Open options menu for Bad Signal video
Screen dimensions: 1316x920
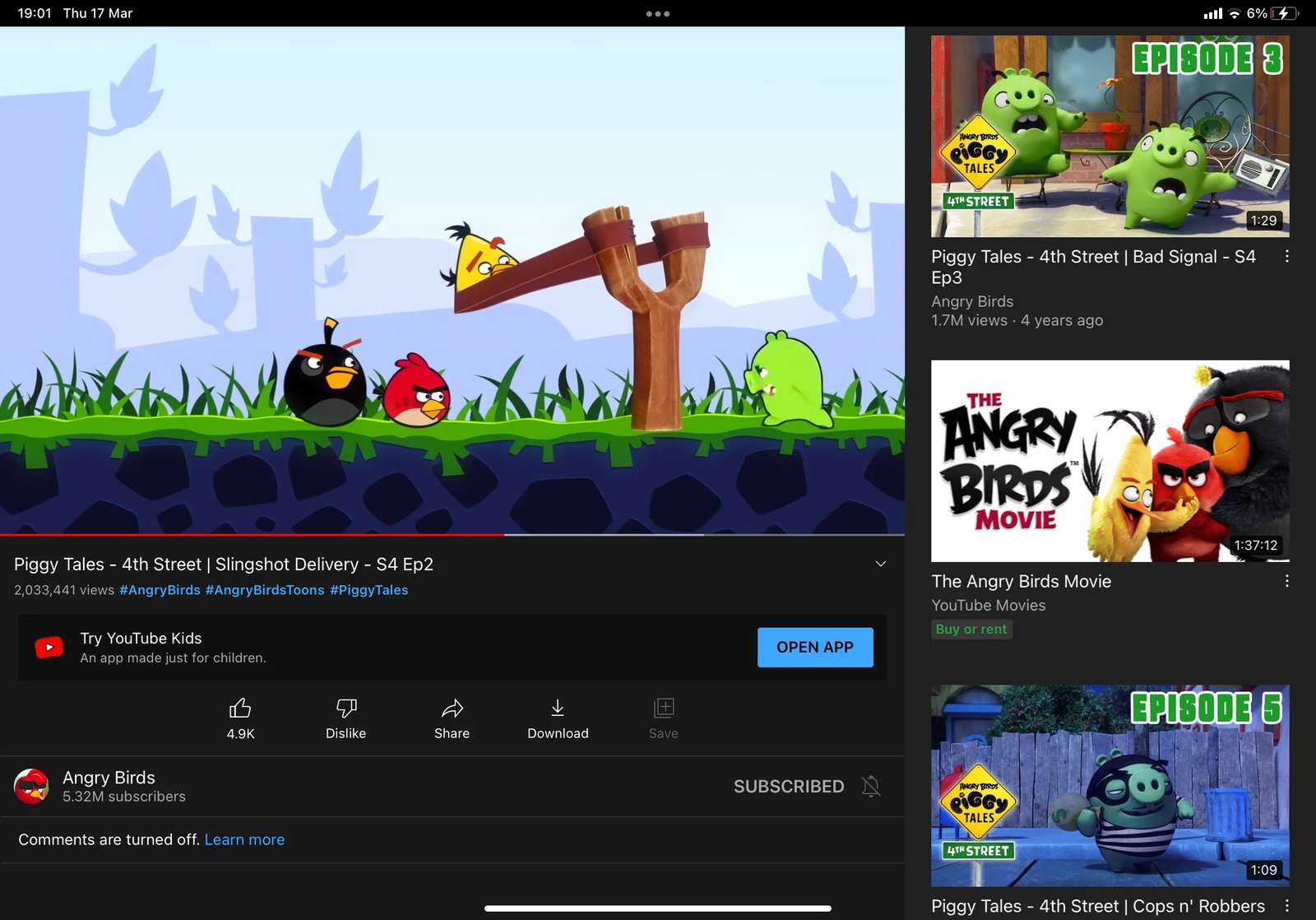[x=1286, y=257]
